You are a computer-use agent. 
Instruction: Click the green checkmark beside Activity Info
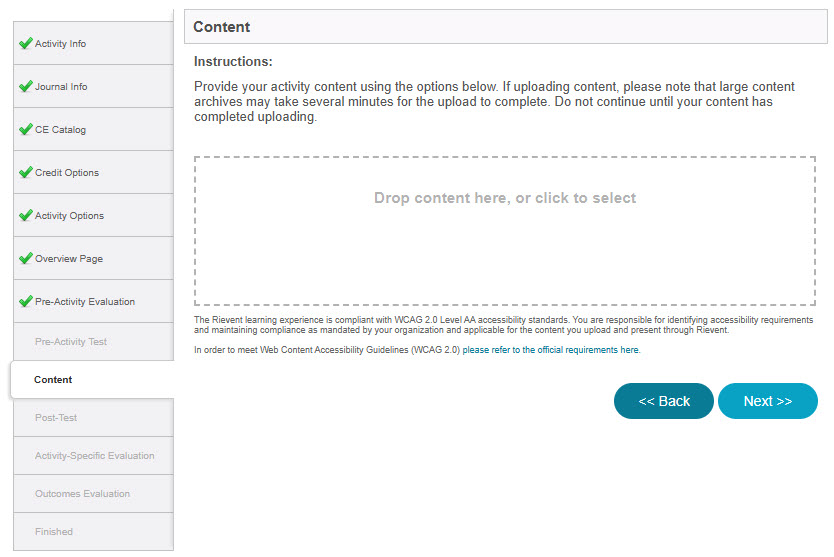pyautogui.click(x=26, y=43)
